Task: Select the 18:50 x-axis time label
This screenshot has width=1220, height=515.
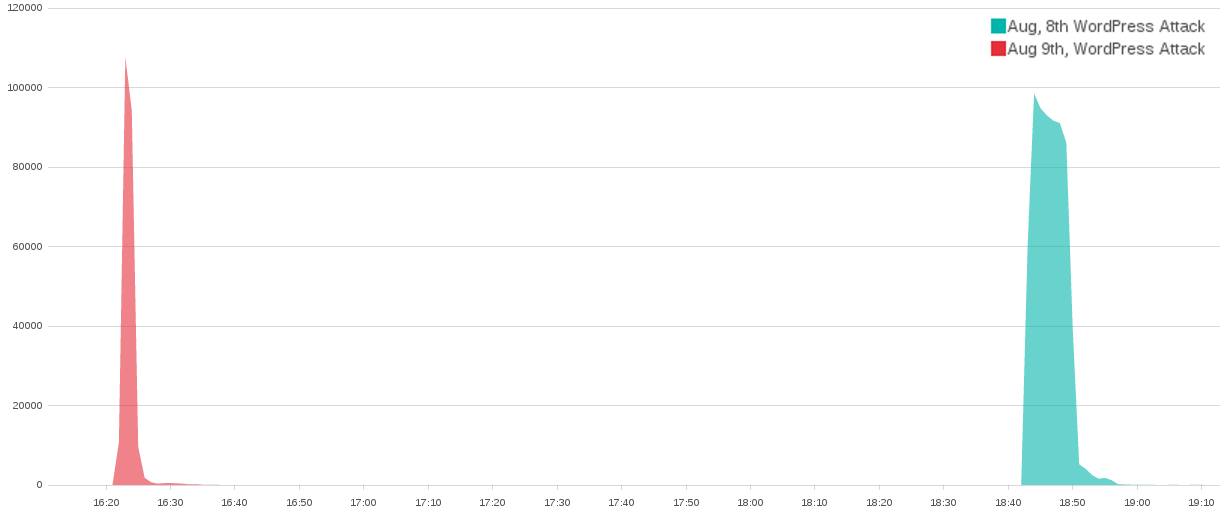Action: pyautogui.click(x=1072, y=502)
